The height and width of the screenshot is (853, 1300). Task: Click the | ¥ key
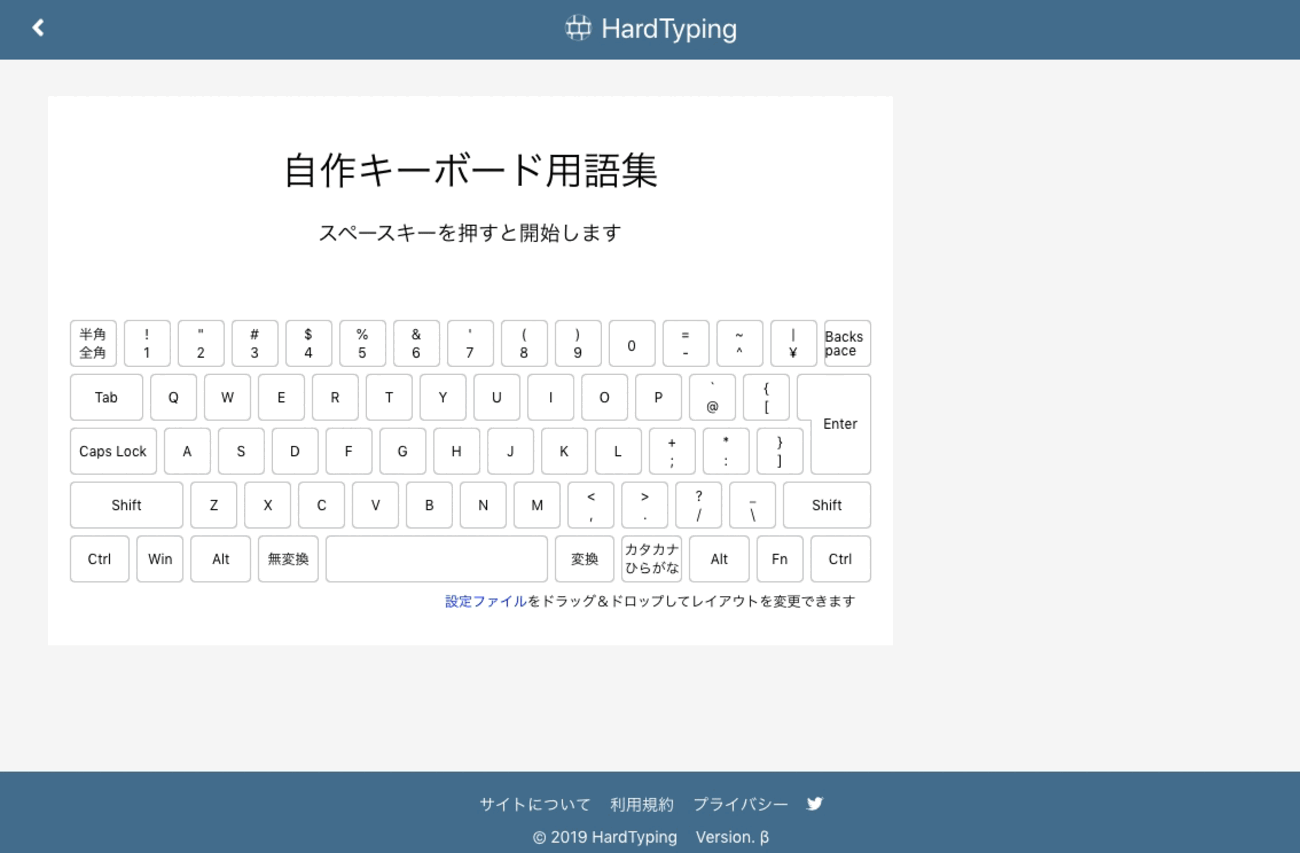(794, 344)
